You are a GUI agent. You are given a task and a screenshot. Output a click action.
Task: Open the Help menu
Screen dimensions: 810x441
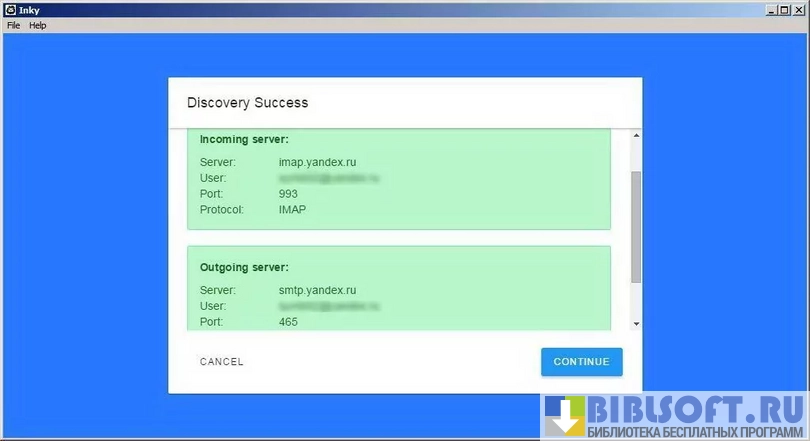[38, 25]
